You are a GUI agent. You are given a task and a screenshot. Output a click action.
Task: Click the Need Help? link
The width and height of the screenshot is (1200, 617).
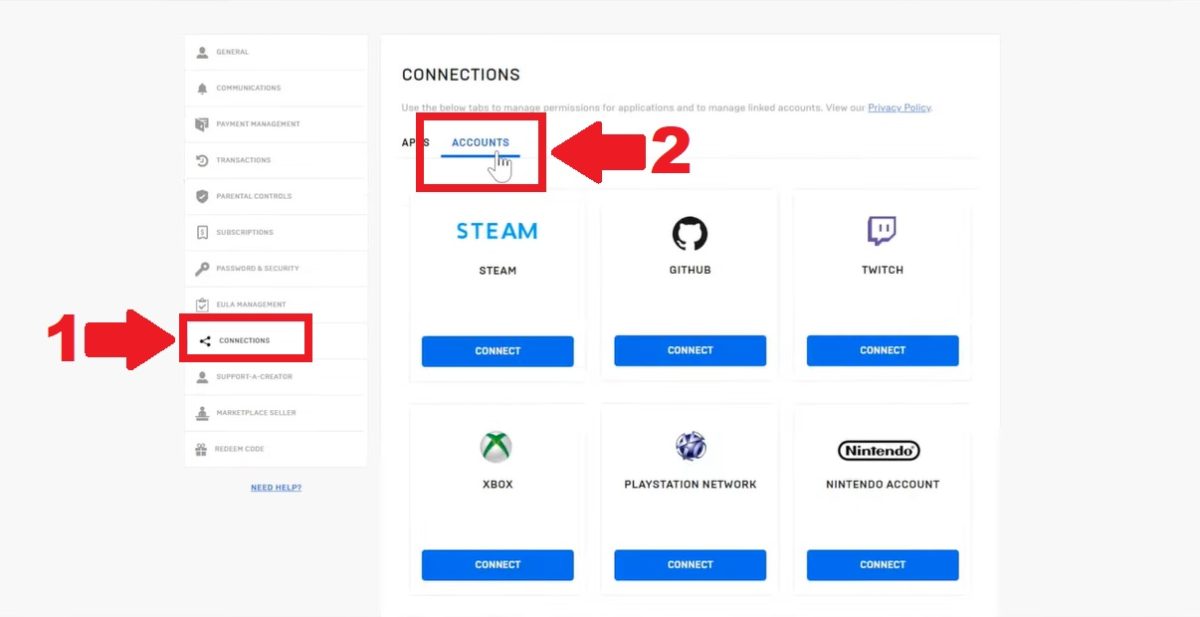[x=276, y=488]
